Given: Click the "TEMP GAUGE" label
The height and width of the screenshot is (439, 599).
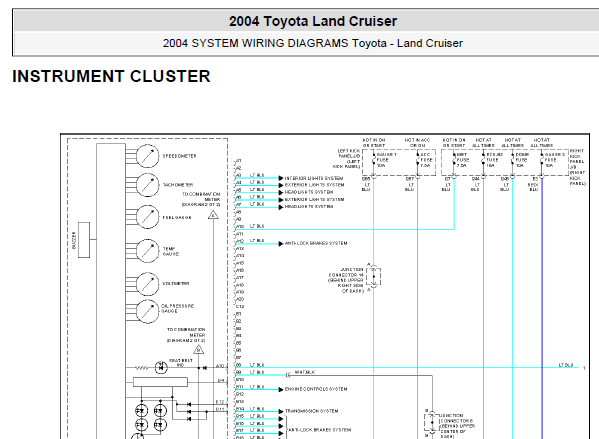Looking at the screenshot, I should click(x=171, y=251).
